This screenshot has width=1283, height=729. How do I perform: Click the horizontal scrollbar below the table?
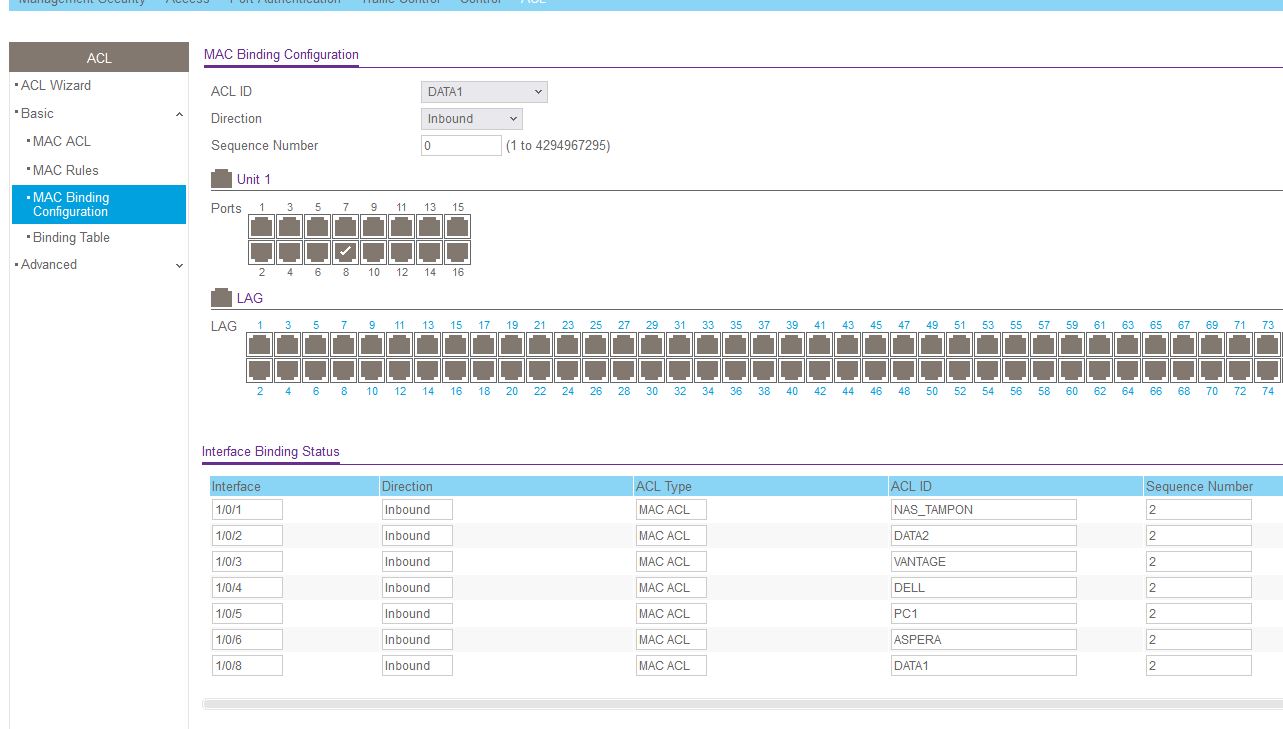[x=742, y=704]
